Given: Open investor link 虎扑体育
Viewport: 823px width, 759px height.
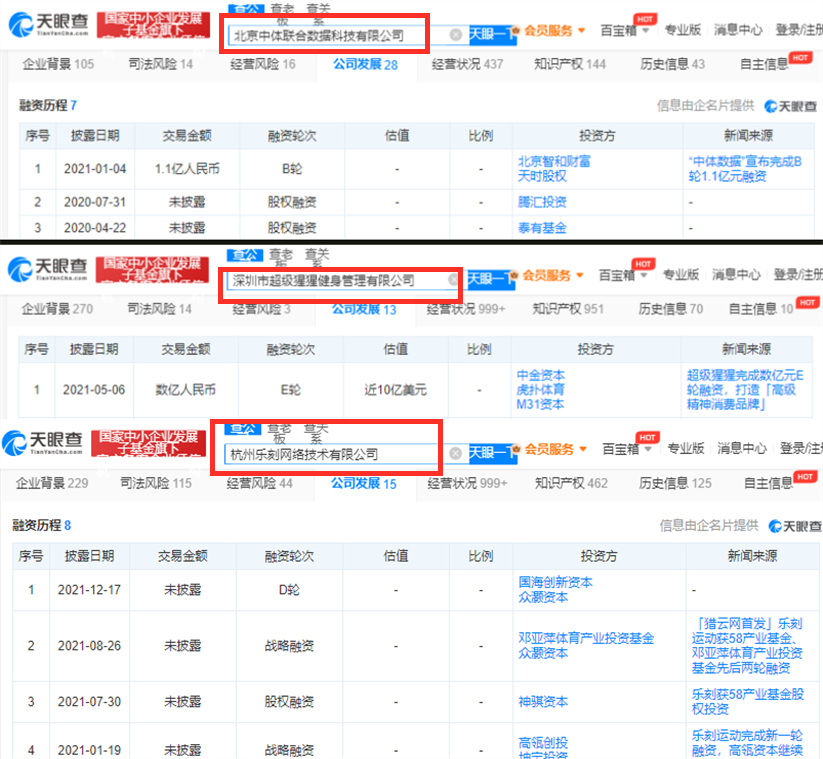Looking at the screenshot, I should (x=540, y=390).
